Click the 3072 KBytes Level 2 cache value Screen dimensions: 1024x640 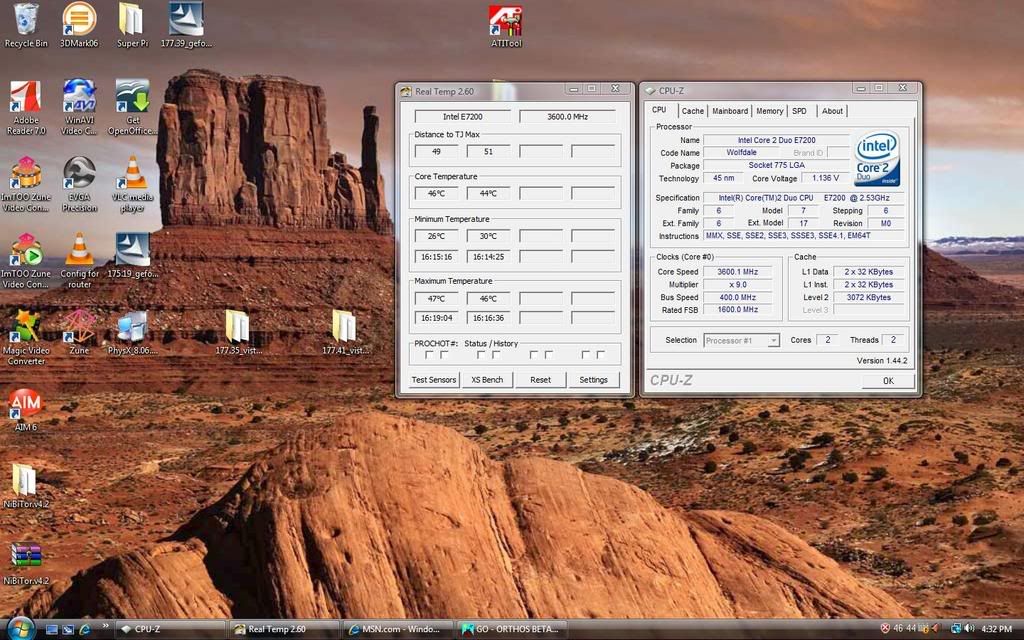pyautogui.click(x=869, y=297)
